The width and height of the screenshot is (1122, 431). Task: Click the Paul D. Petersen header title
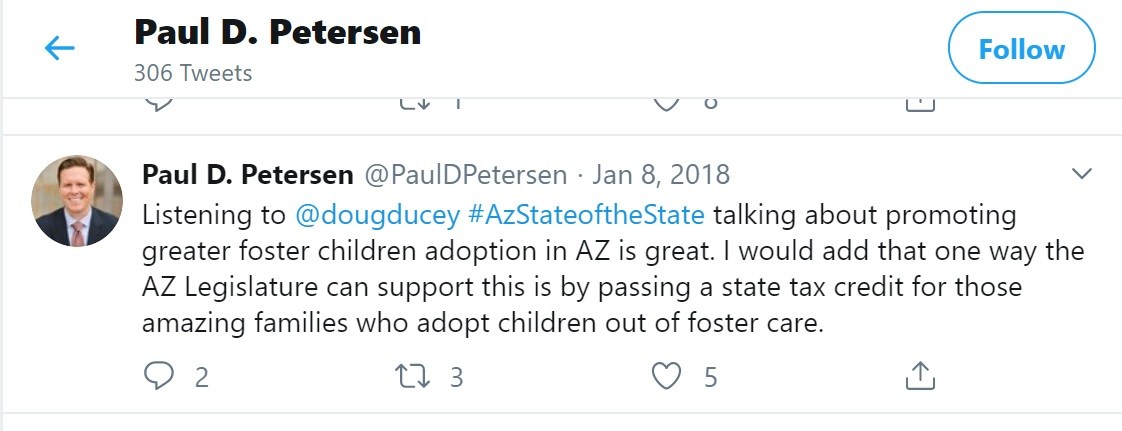click(277, 32)
